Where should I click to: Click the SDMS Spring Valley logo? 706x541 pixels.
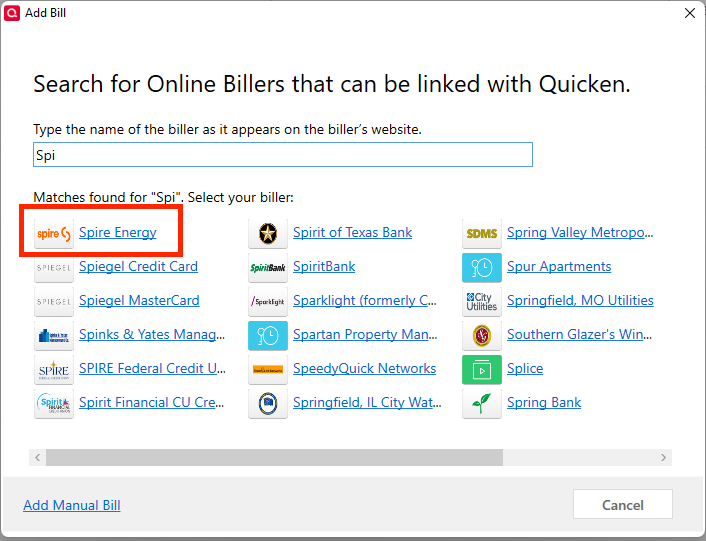[x=482, y=234]
